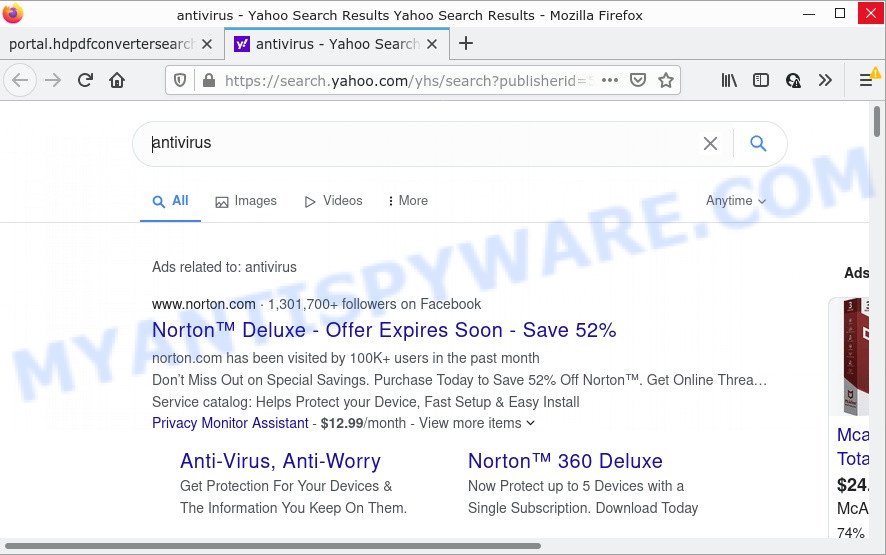Screen dimensions: 886x555
Task: Toggle the sidebar view
Action: 761,80
